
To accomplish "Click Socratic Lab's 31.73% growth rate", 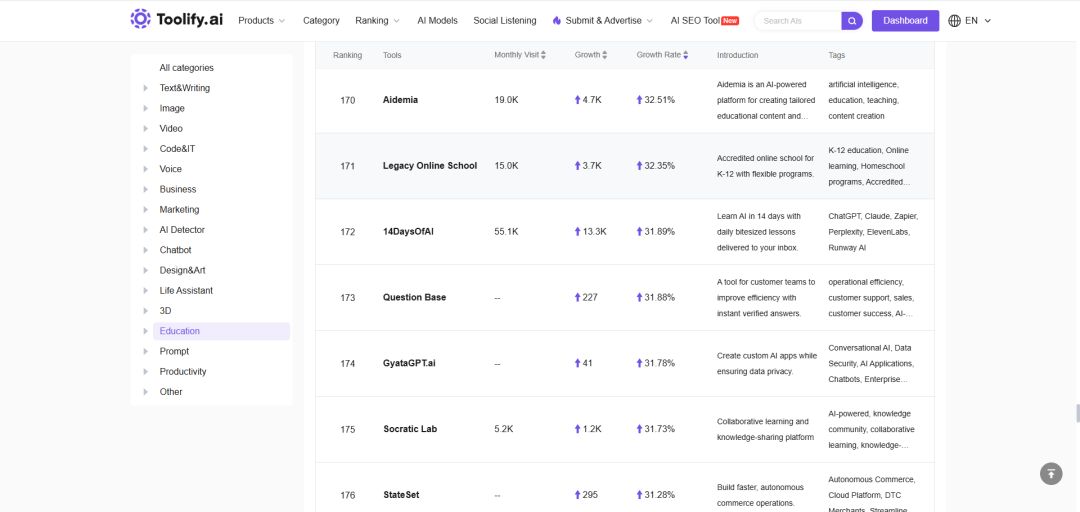I will [656, 429].
